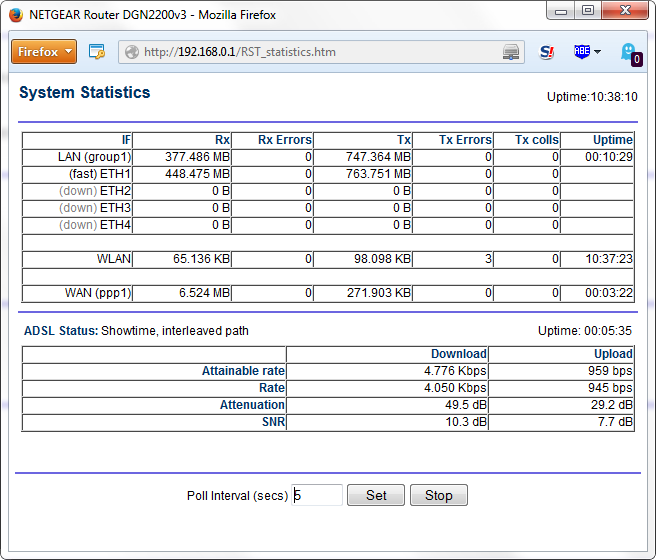The height and width of the screenshot is (560, 656).
Task: Close the router statistics window
Action: [x=624, y=11]
